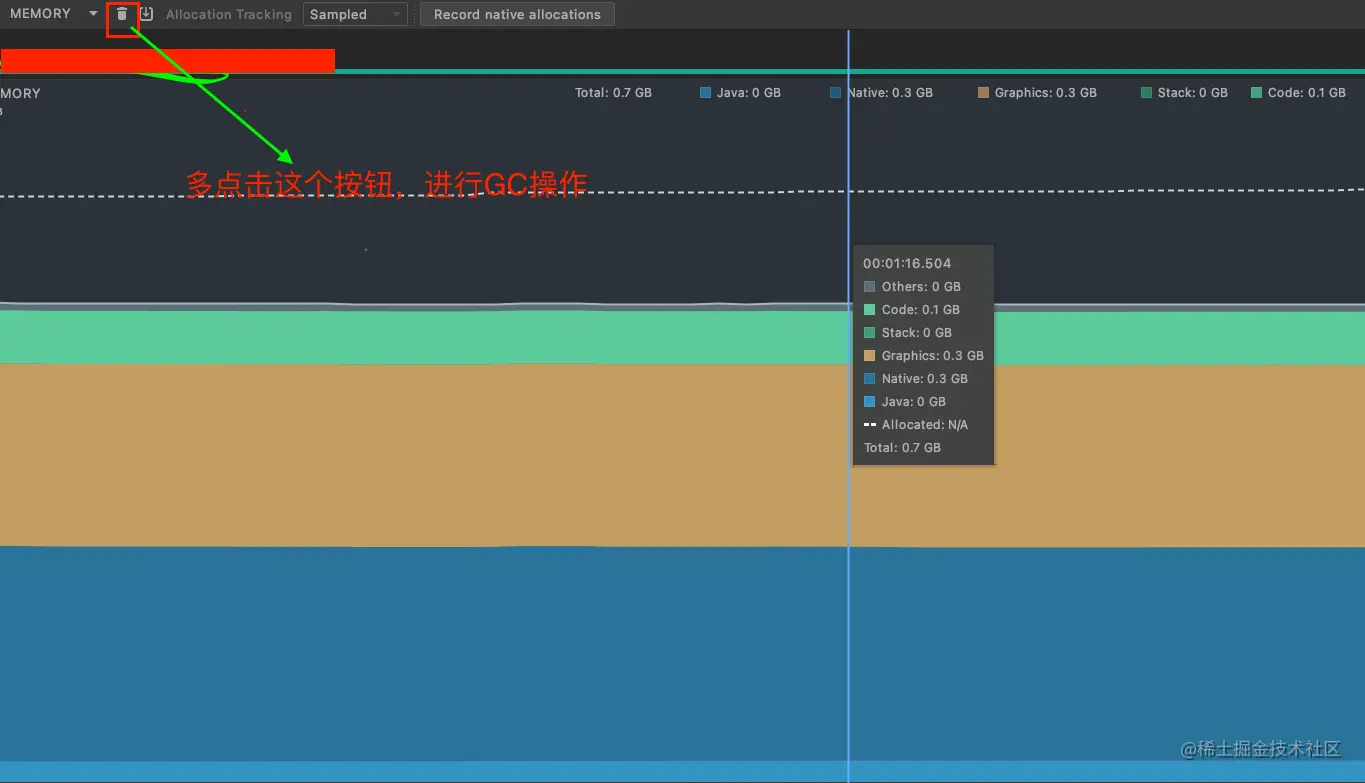Select the Allocation Tracking label
Image resolution: width=1365 pixels, height=783 pixels.
[229, 14]
